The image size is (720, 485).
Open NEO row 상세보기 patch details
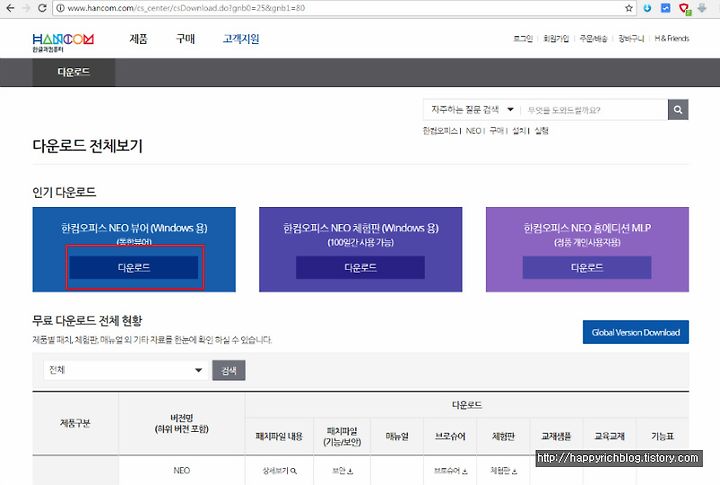click(280, 471)
